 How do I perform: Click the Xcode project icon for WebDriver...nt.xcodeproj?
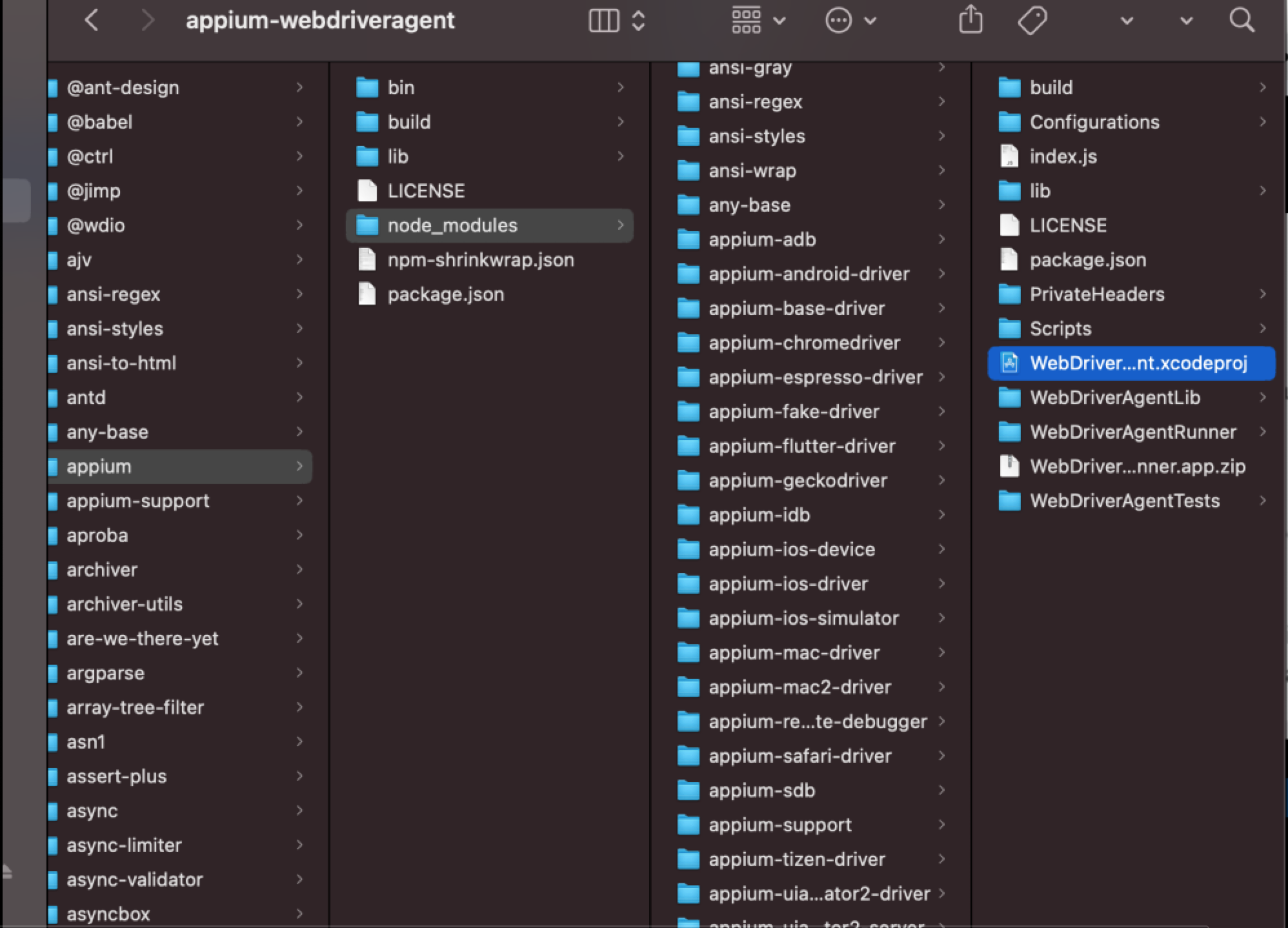[1009, 363]
